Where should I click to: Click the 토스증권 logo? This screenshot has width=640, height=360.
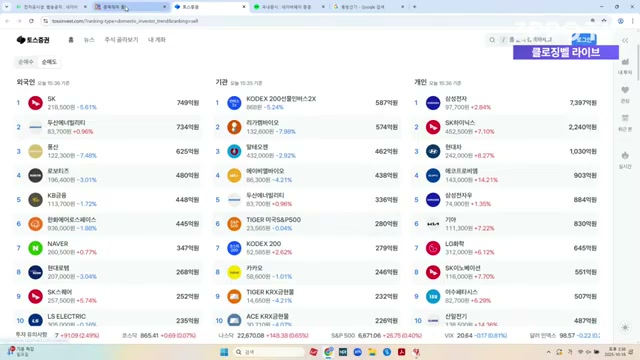(x=33, y=40)
